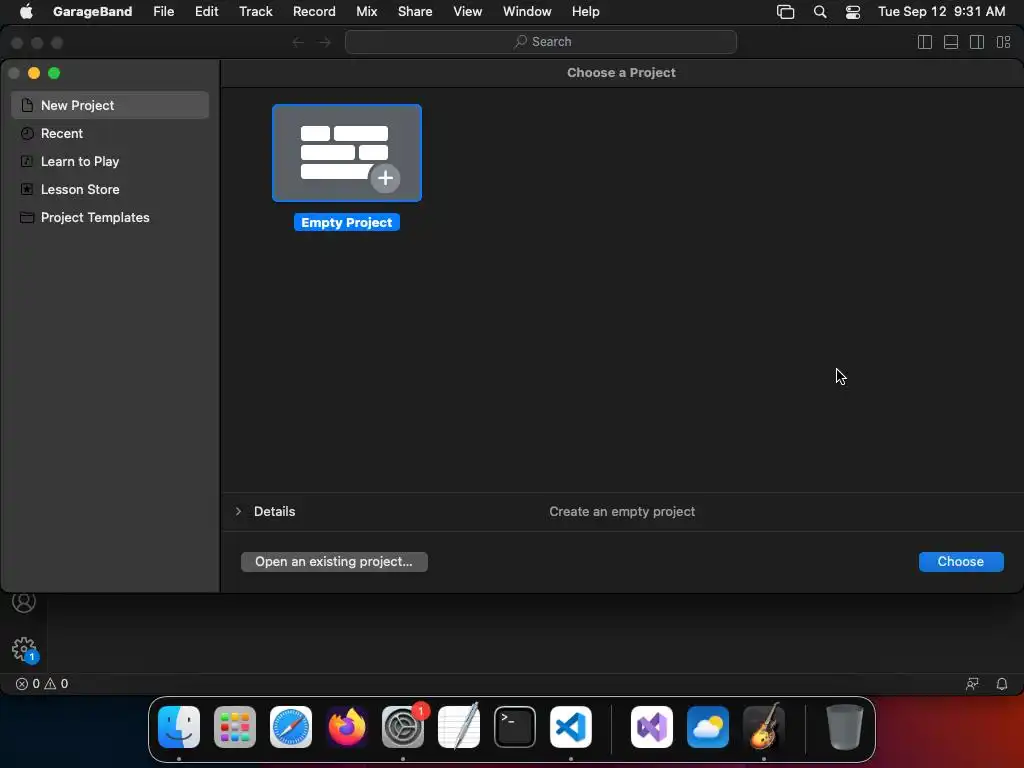Click the Details label
Screen dimensions: 1024x768
click(x=274, y=511)
